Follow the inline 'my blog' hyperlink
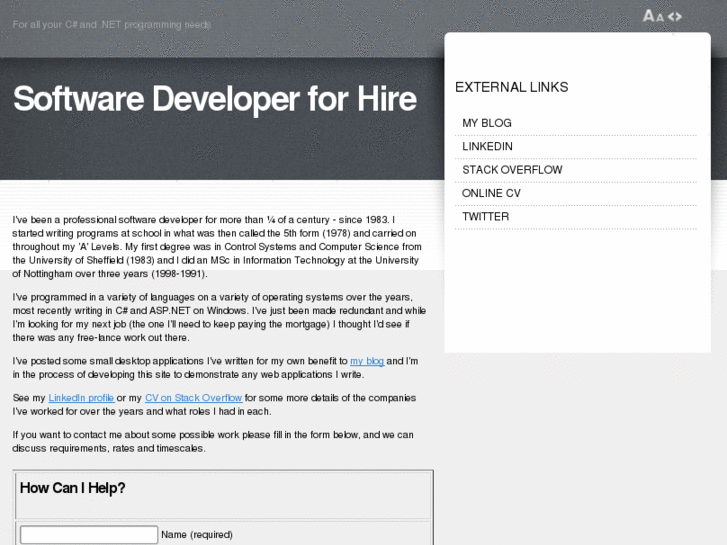The image size is (727, 545). [366, 361]
